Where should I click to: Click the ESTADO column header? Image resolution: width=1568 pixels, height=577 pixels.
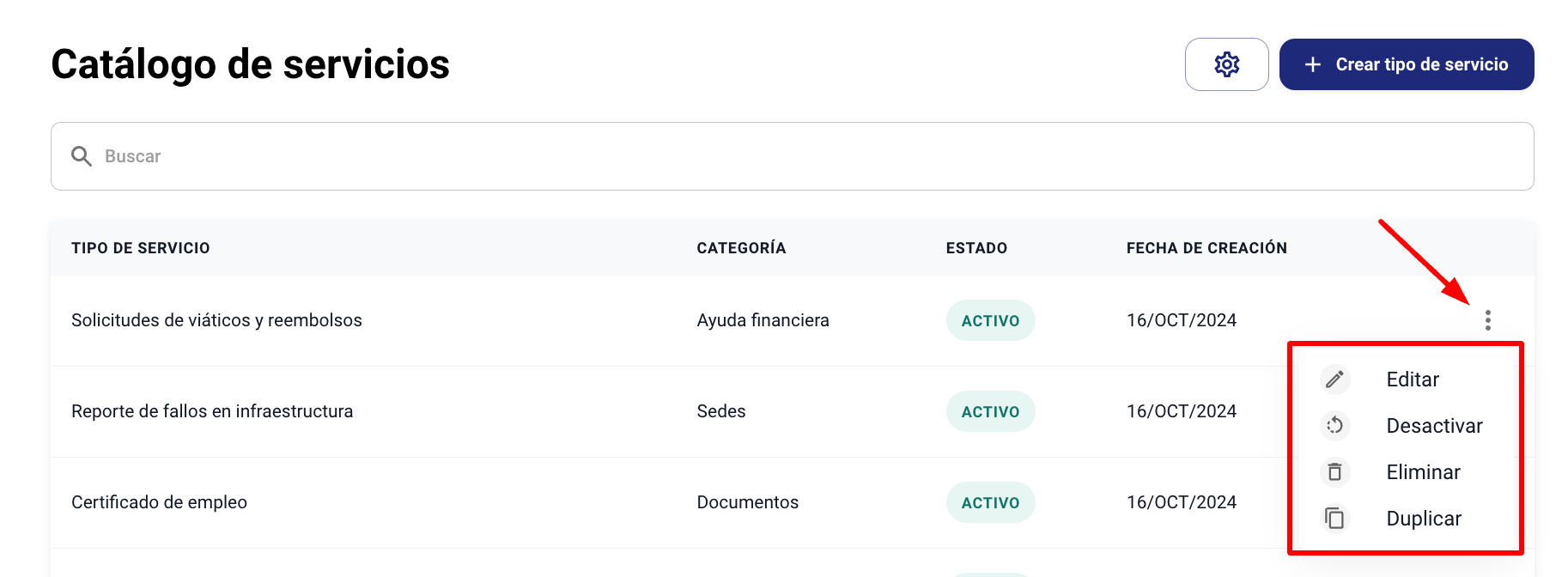click(x=976, y=248)
